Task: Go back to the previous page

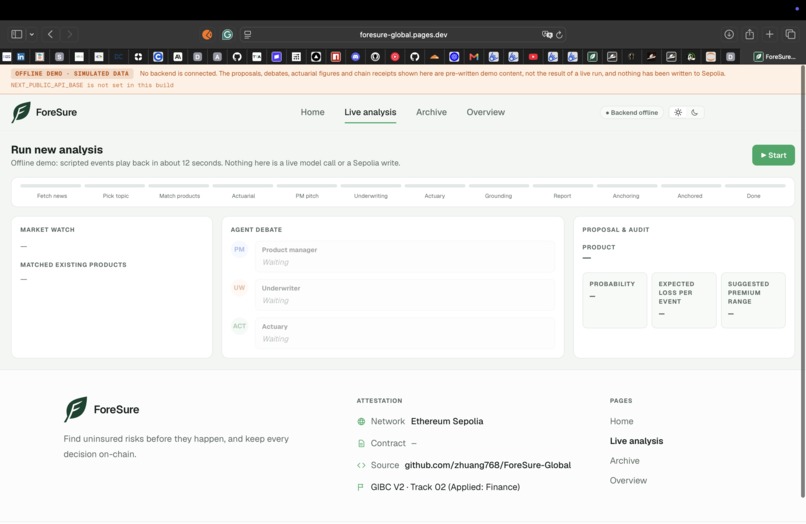Action: coord(50,34)
